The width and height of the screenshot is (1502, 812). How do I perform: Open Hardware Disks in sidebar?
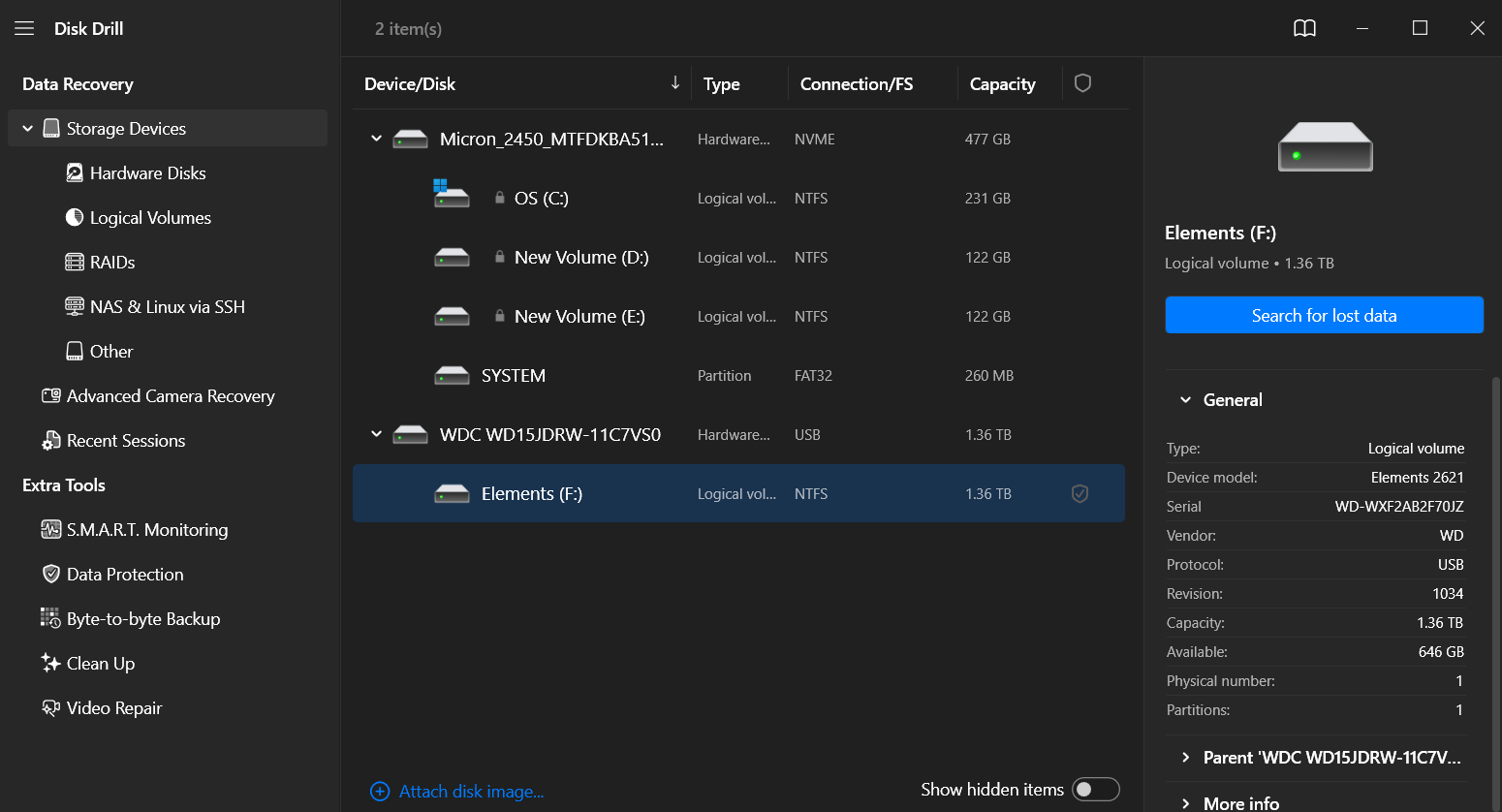point(147,173)
